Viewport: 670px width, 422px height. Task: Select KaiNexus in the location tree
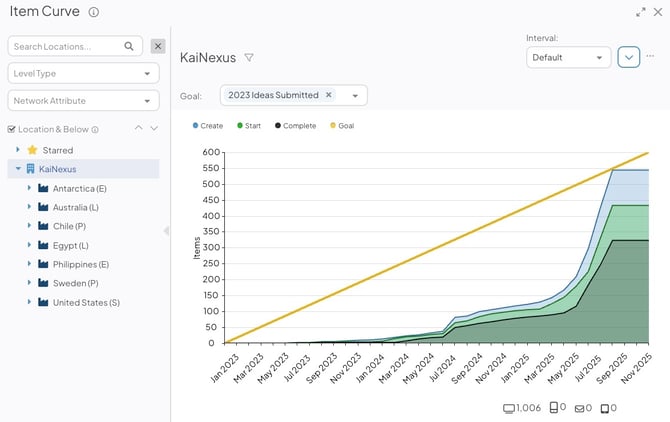pyautogui.click(x=57, y=169)
